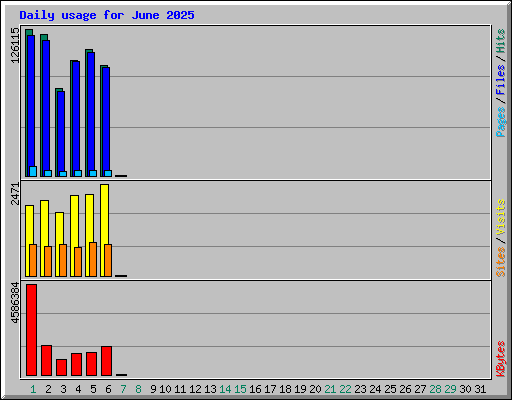Click day 23 on the x-axis

coord(360,389)
